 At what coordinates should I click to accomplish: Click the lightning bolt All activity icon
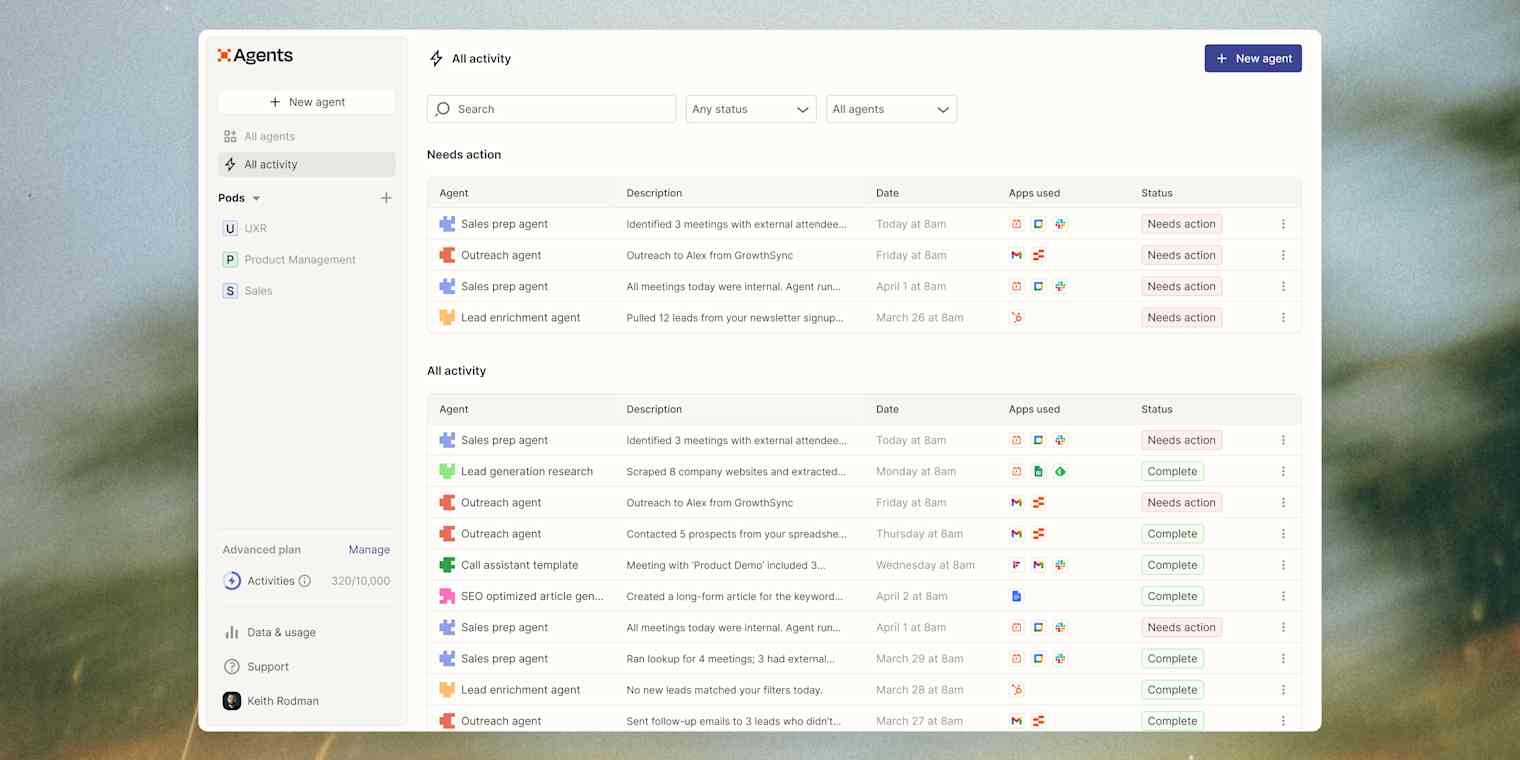tap(436, 58)
